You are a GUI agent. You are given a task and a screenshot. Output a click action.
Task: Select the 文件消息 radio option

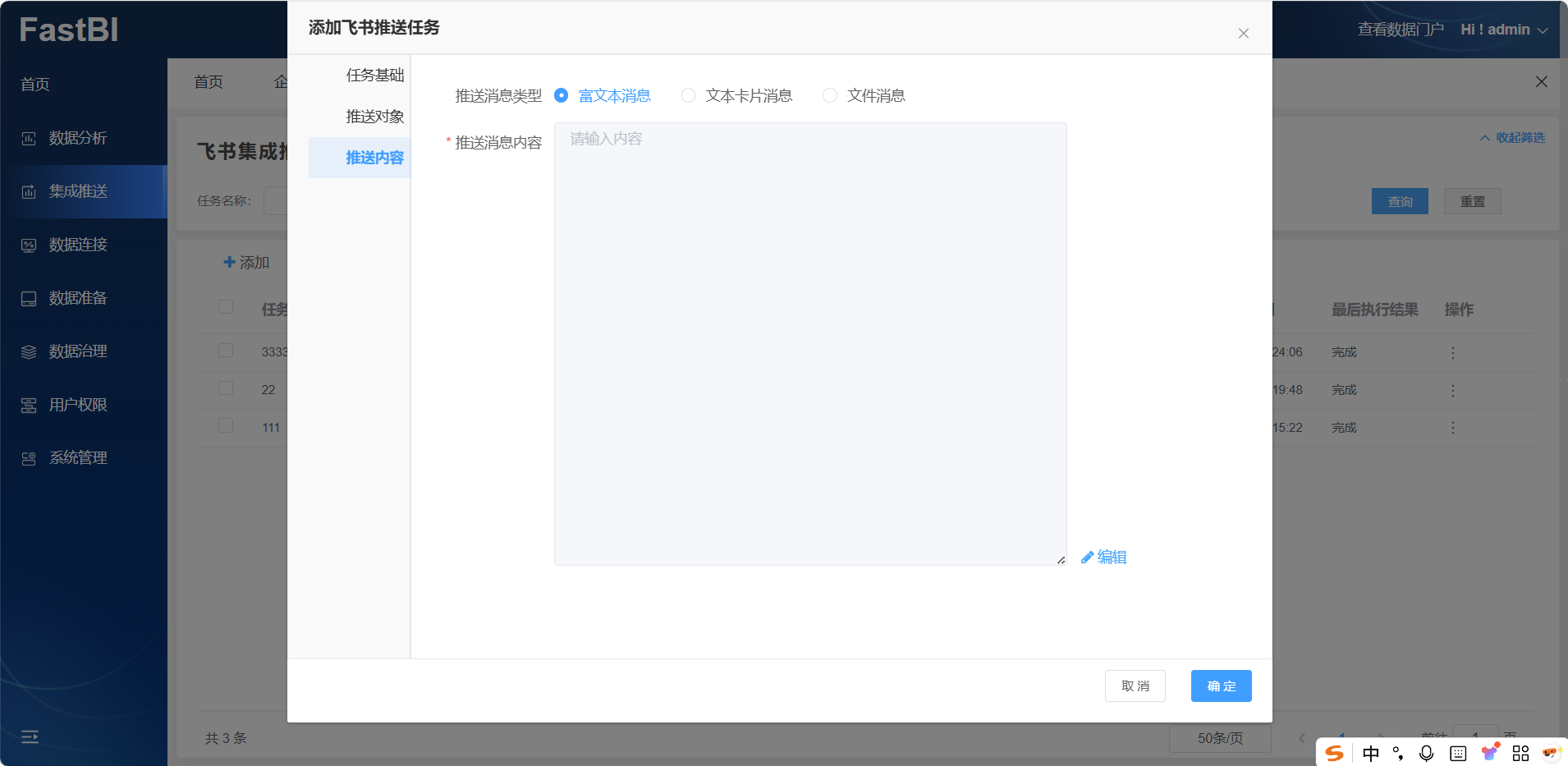pos(830,96)
